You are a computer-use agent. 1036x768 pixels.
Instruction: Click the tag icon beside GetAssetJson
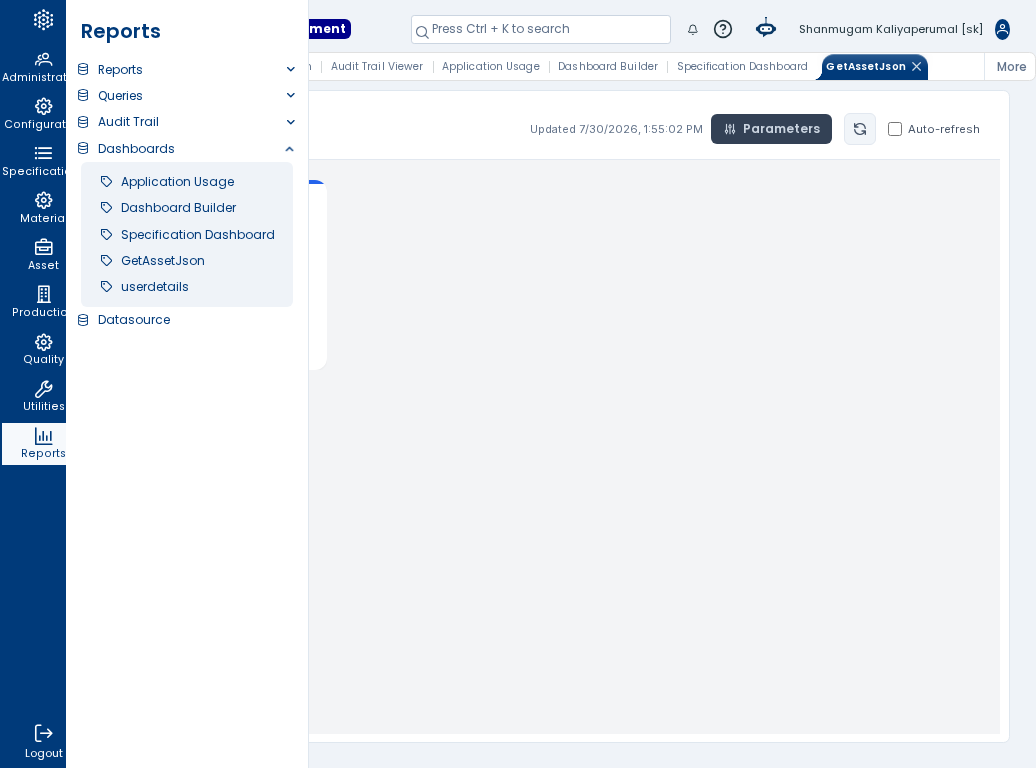pos(106,260)
